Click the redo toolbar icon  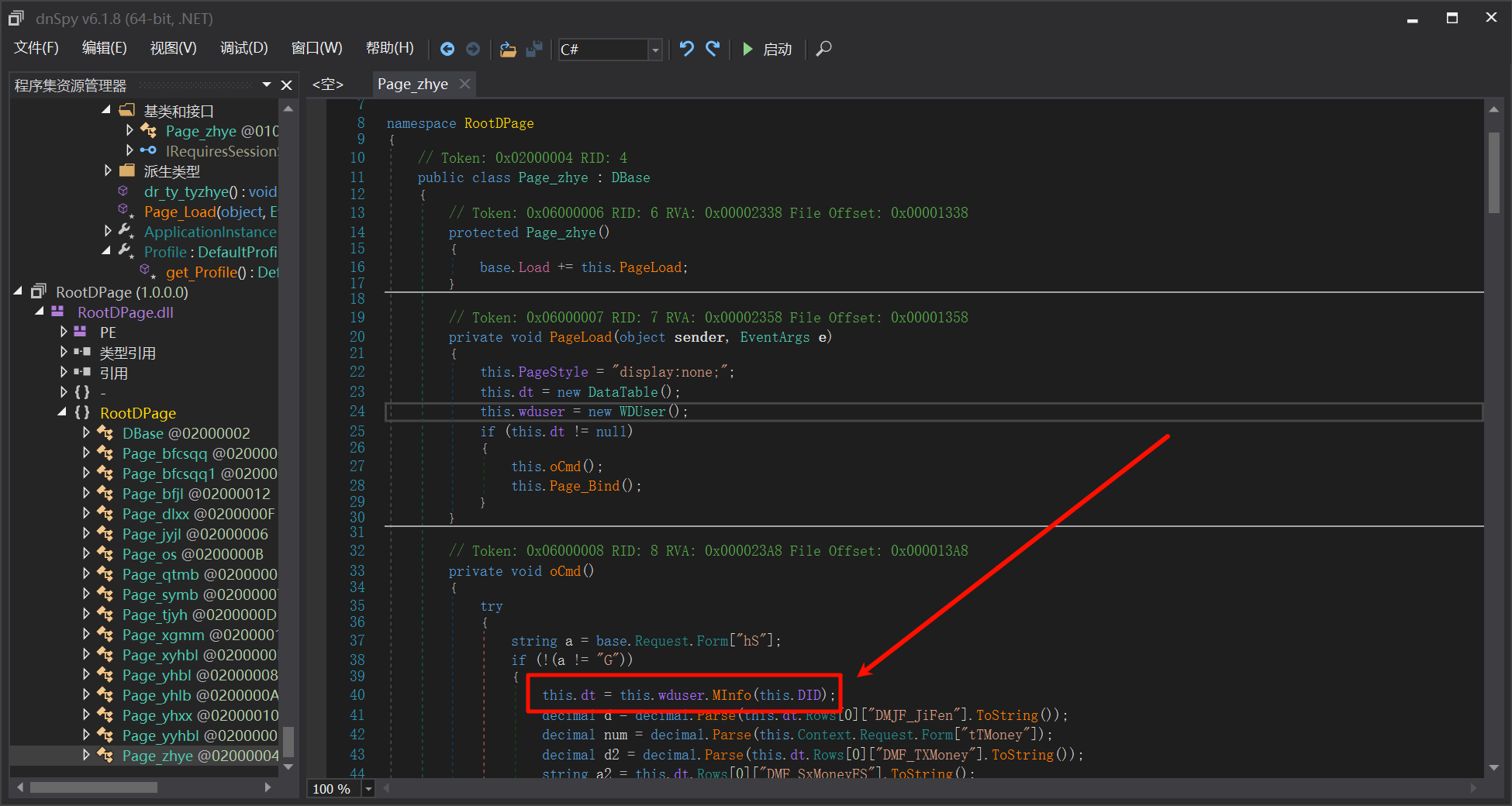[713, 49]
